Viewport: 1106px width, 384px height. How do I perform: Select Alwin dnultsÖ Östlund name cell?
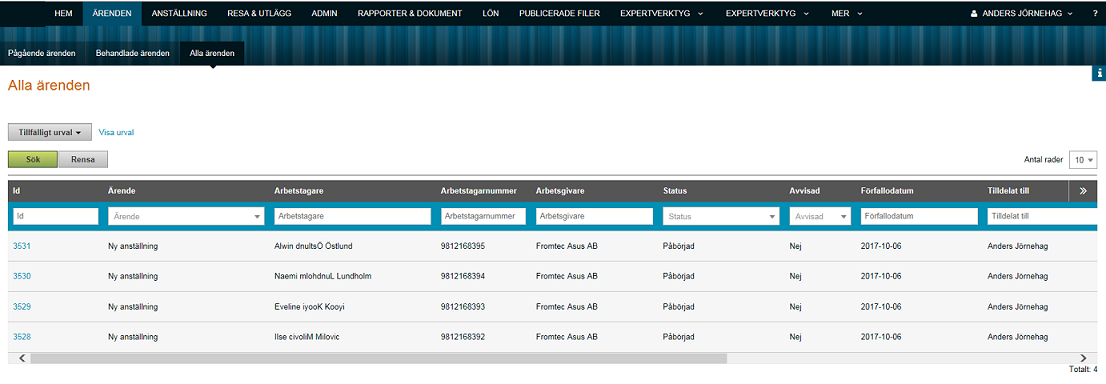click(312, 246)
